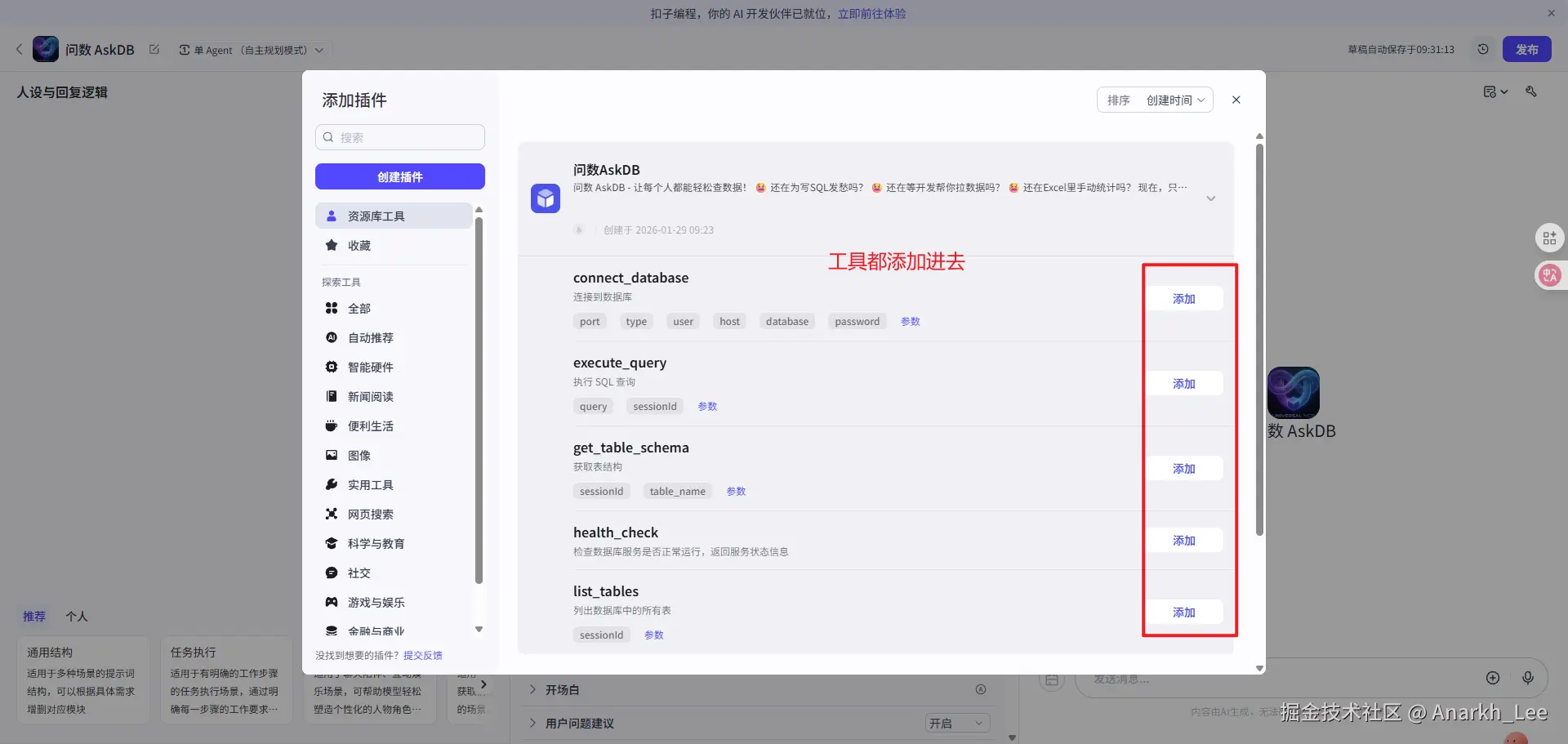Select 全部 category in explore tools
This screenshot has width=1568, height=744.
pos(394,309)
